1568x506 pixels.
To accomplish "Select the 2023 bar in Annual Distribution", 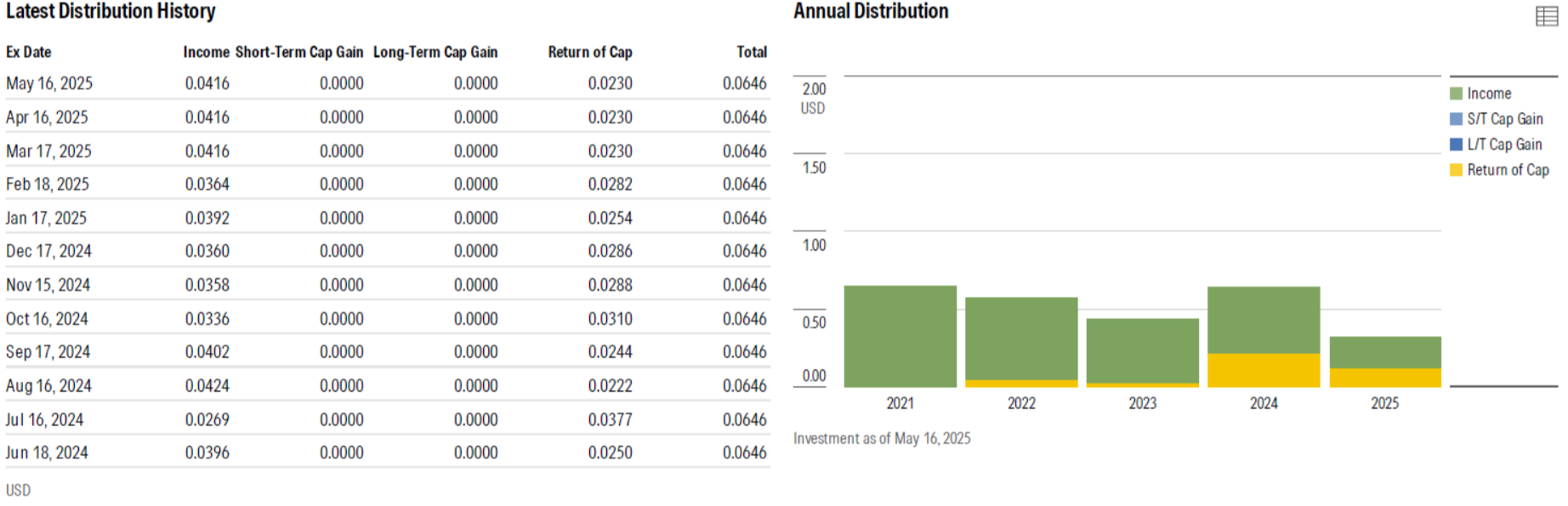I will coord(1143,350).
